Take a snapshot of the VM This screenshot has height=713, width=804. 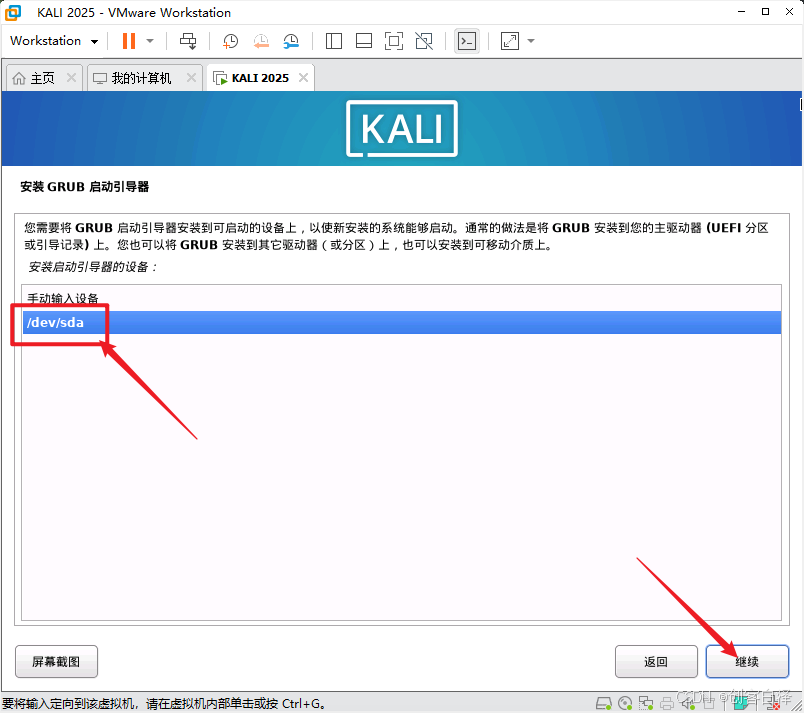click(x=230, y=41)
